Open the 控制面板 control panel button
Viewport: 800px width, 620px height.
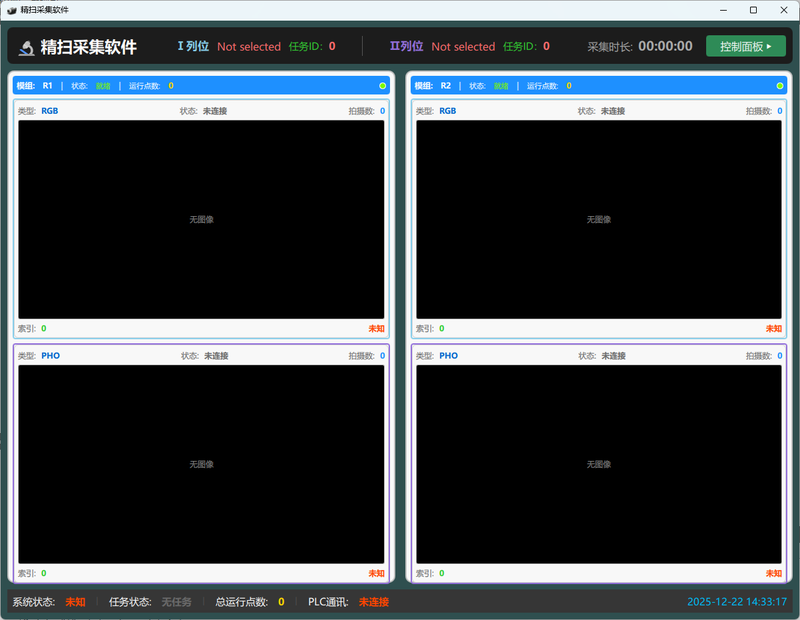(745, 46)
